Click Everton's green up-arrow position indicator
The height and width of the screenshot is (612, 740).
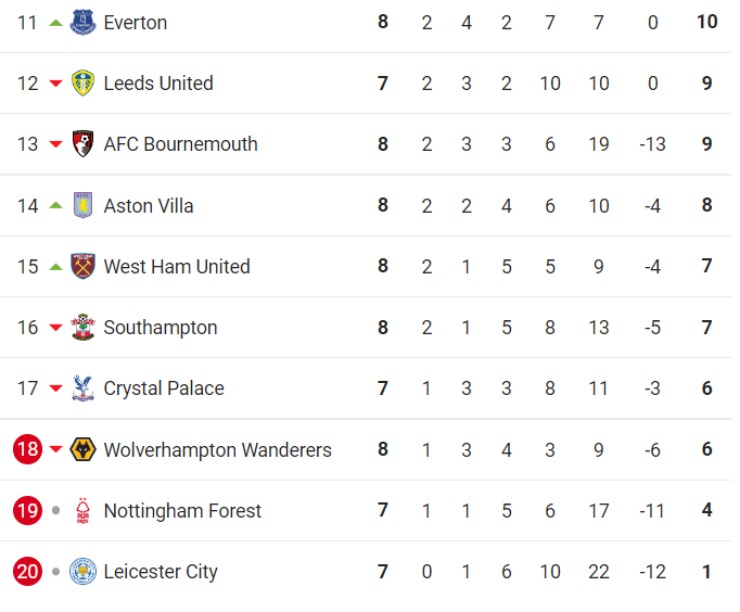tap(56, 22)
